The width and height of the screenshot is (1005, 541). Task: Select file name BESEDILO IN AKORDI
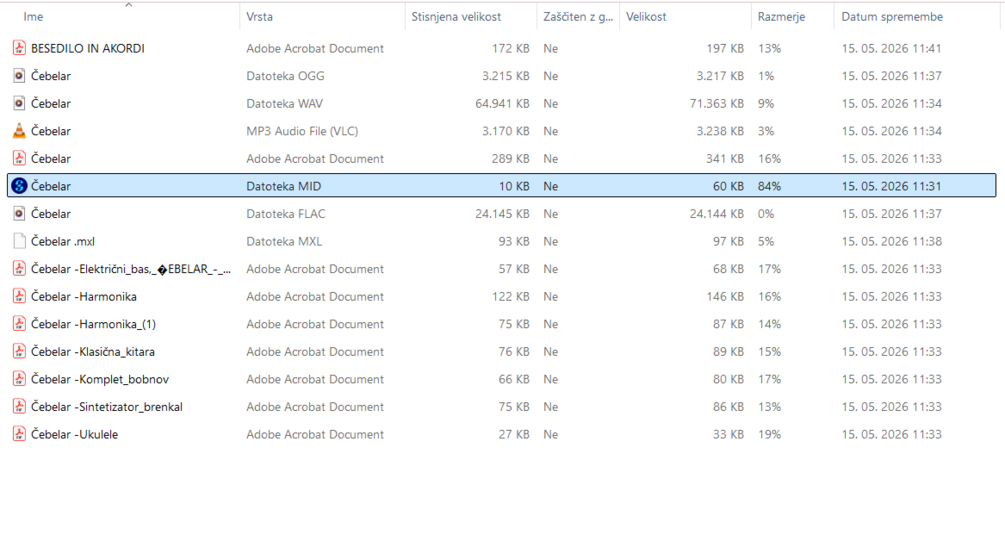coord(88,48)
